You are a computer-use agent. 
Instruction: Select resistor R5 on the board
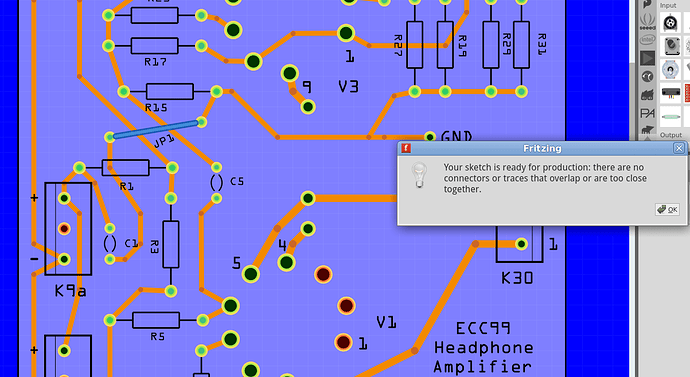pyautogui.click(x=156, y=320)
